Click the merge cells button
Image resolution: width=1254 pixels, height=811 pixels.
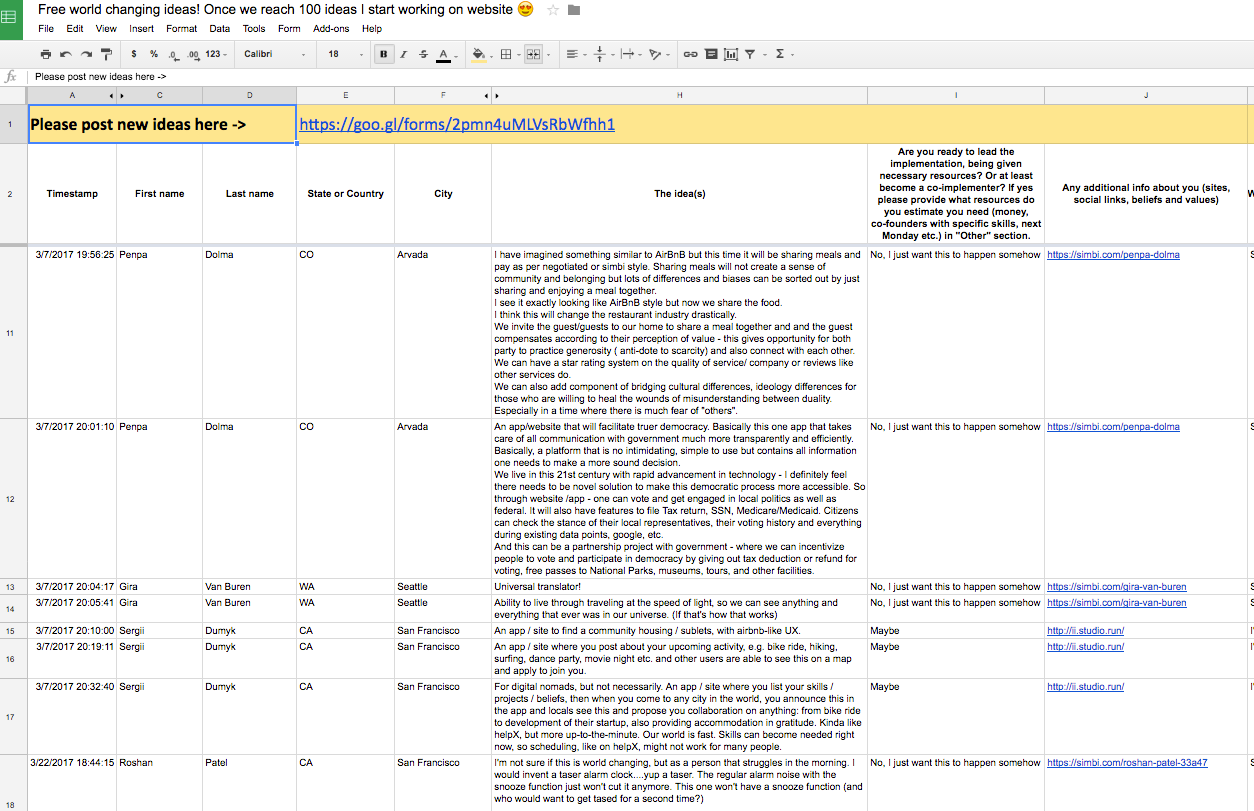(533, 54)
